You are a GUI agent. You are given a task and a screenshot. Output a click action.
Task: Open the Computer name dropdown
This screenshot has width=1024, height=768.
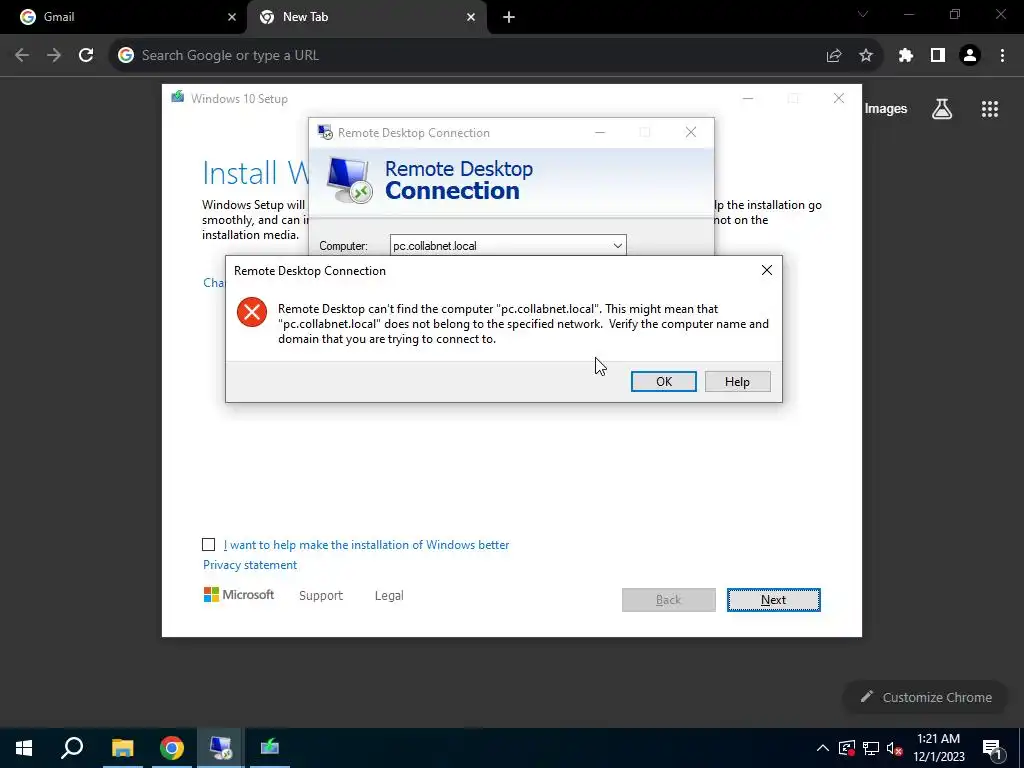(617, 246)
